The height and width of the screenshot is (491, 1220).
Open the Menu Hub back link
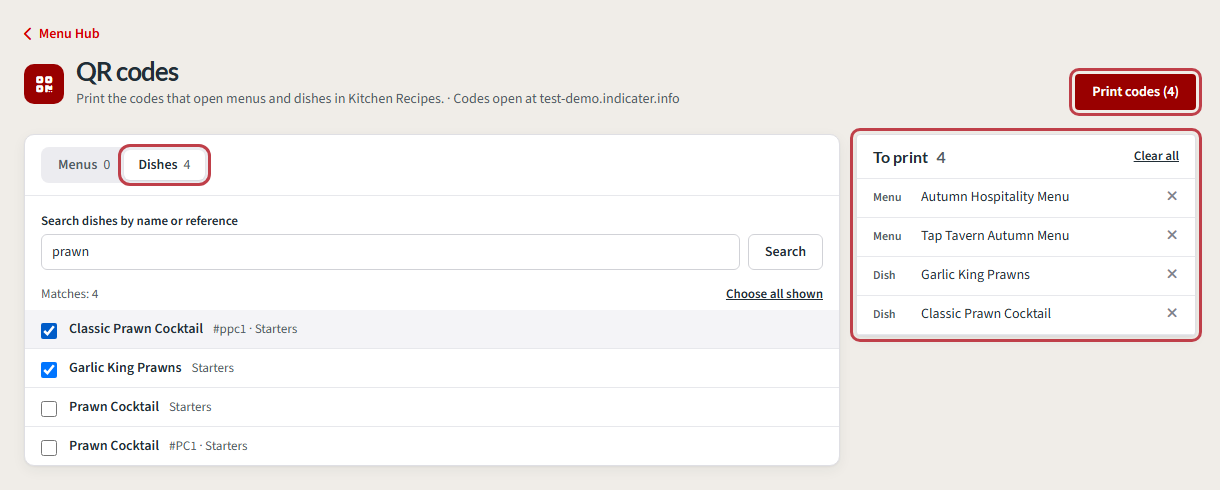click(x=61, y=34)
